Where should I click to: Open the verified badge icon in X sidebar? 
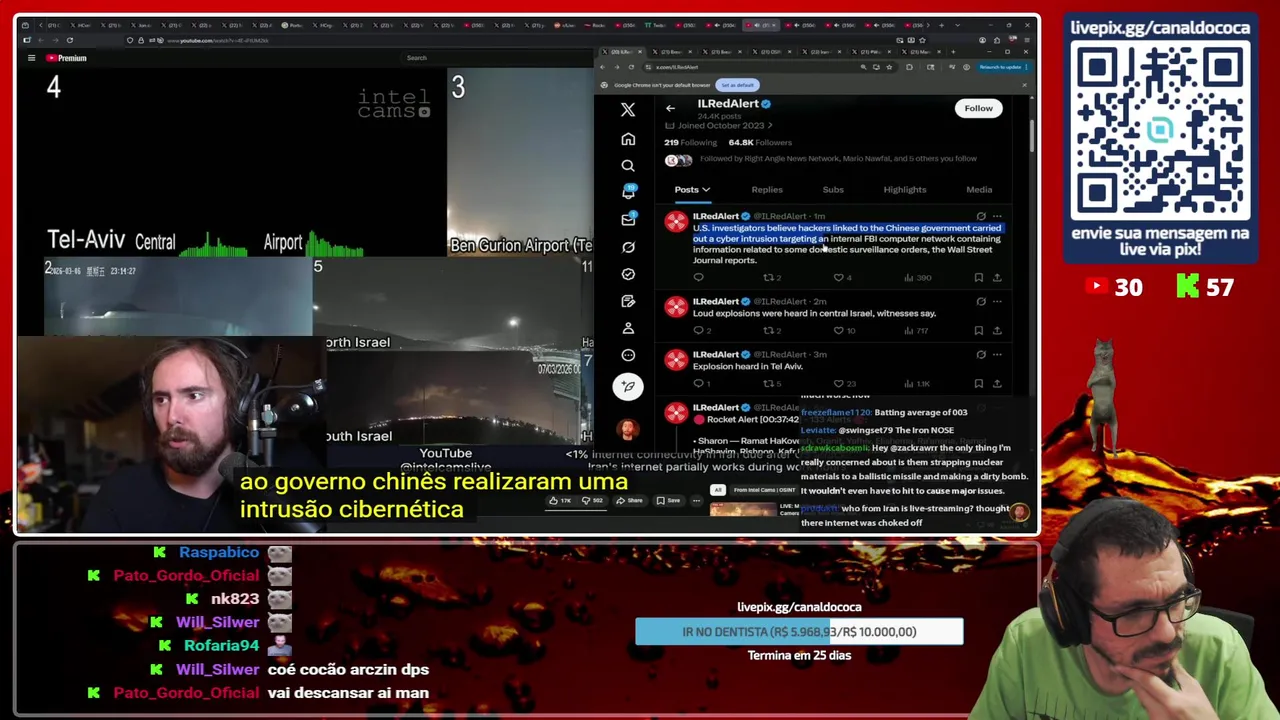[x=628, y=274]
